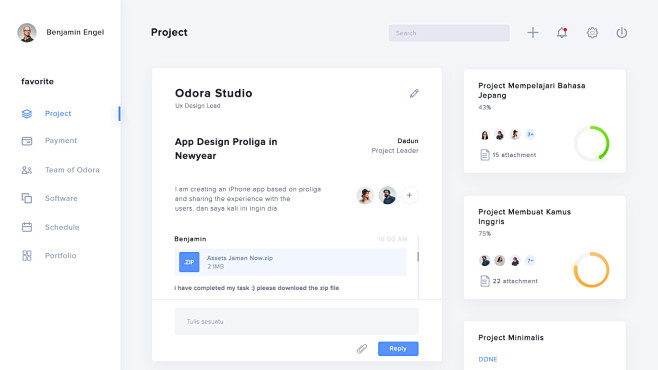The image size is (658, 370).
Task: Click the plus icon in top bar
Action: coord(533,33)
